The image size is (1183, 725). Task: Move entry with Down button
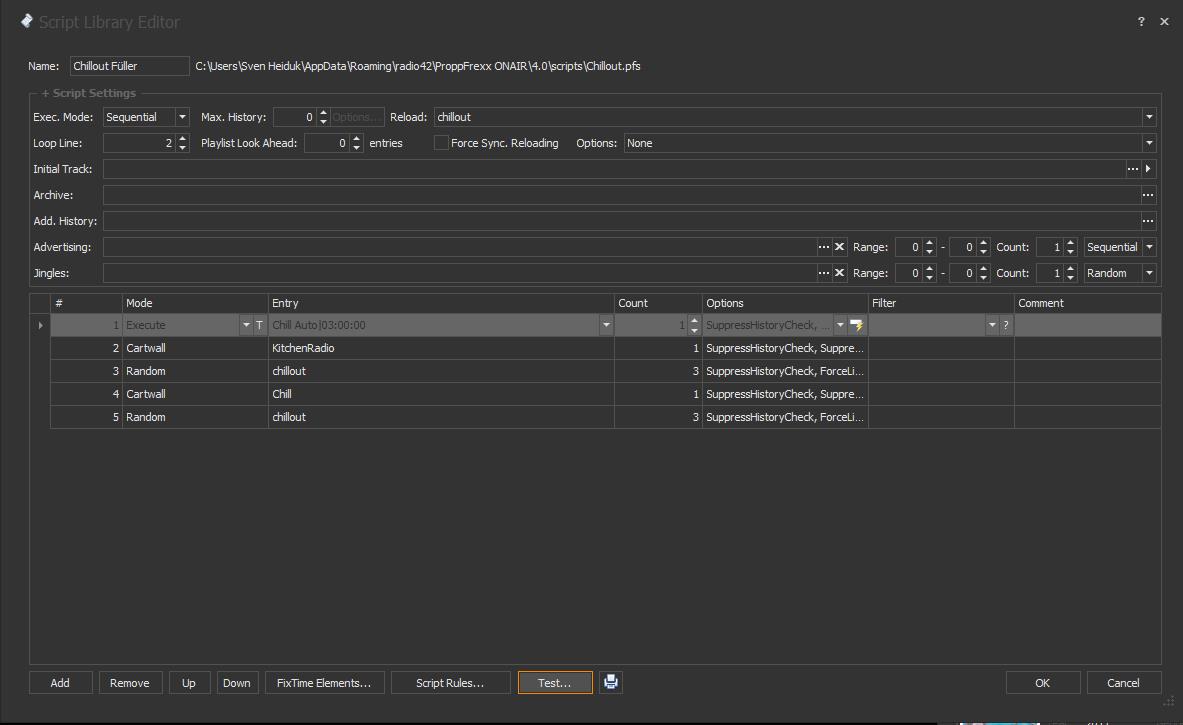coord(237,683)
